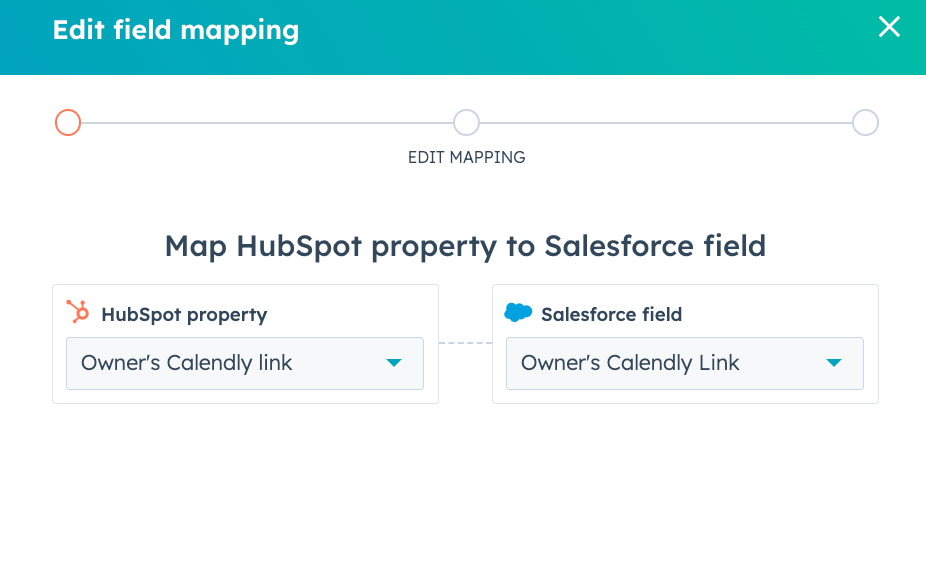
Task: Click the "HubSpot property" label text
Action: 184,314
